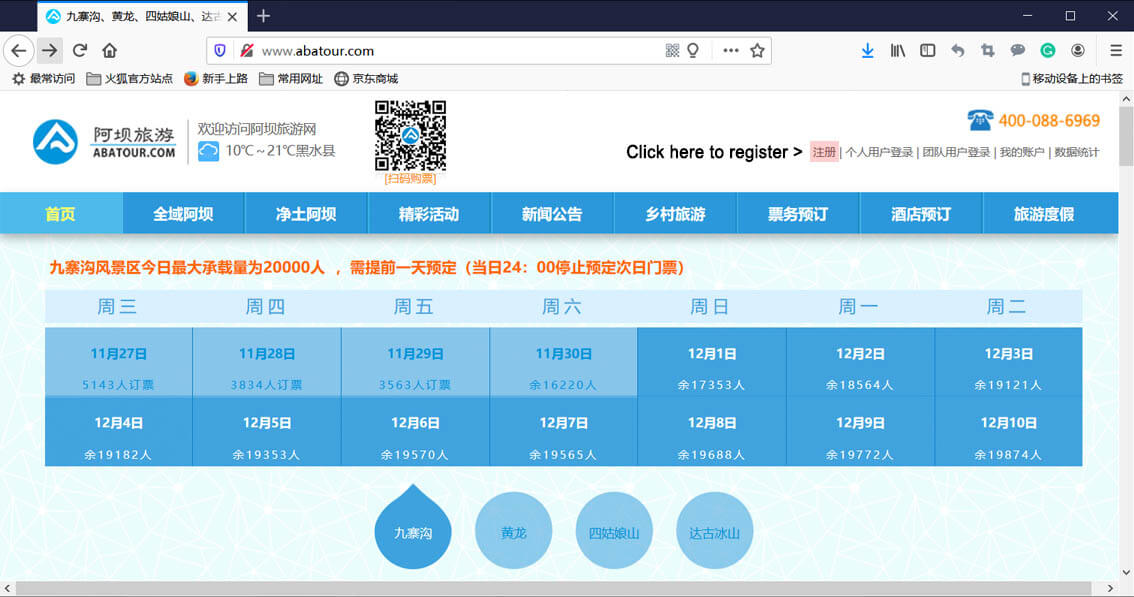
Task: Select the 首页 navigation tab
Action: coord(61,213)
